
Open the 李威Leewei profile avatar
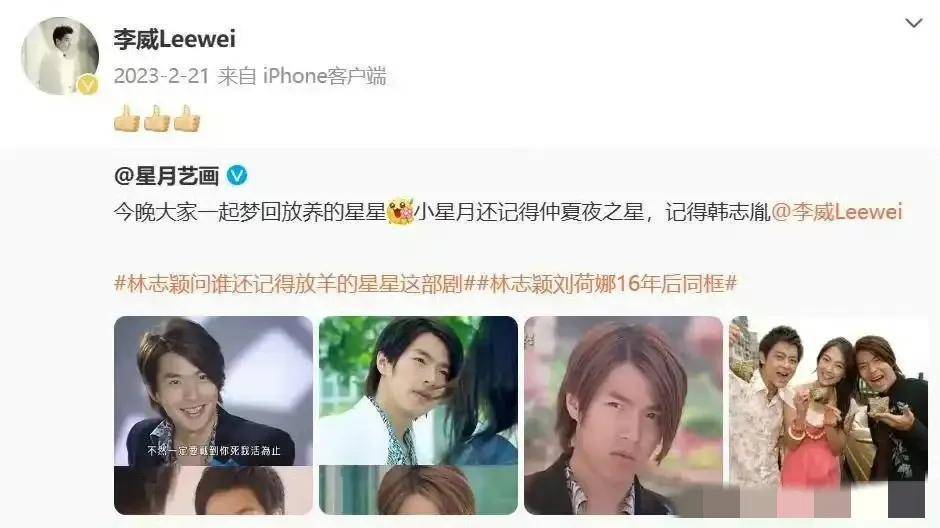60,56
